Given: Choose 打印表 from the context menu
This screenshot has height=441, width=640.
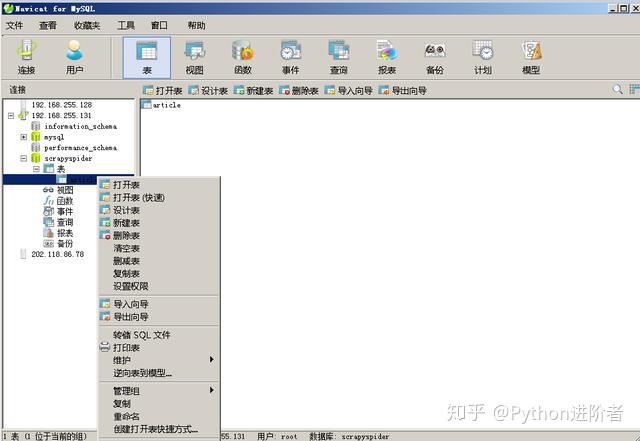Looking at the screenshot, I should [159, 347].
